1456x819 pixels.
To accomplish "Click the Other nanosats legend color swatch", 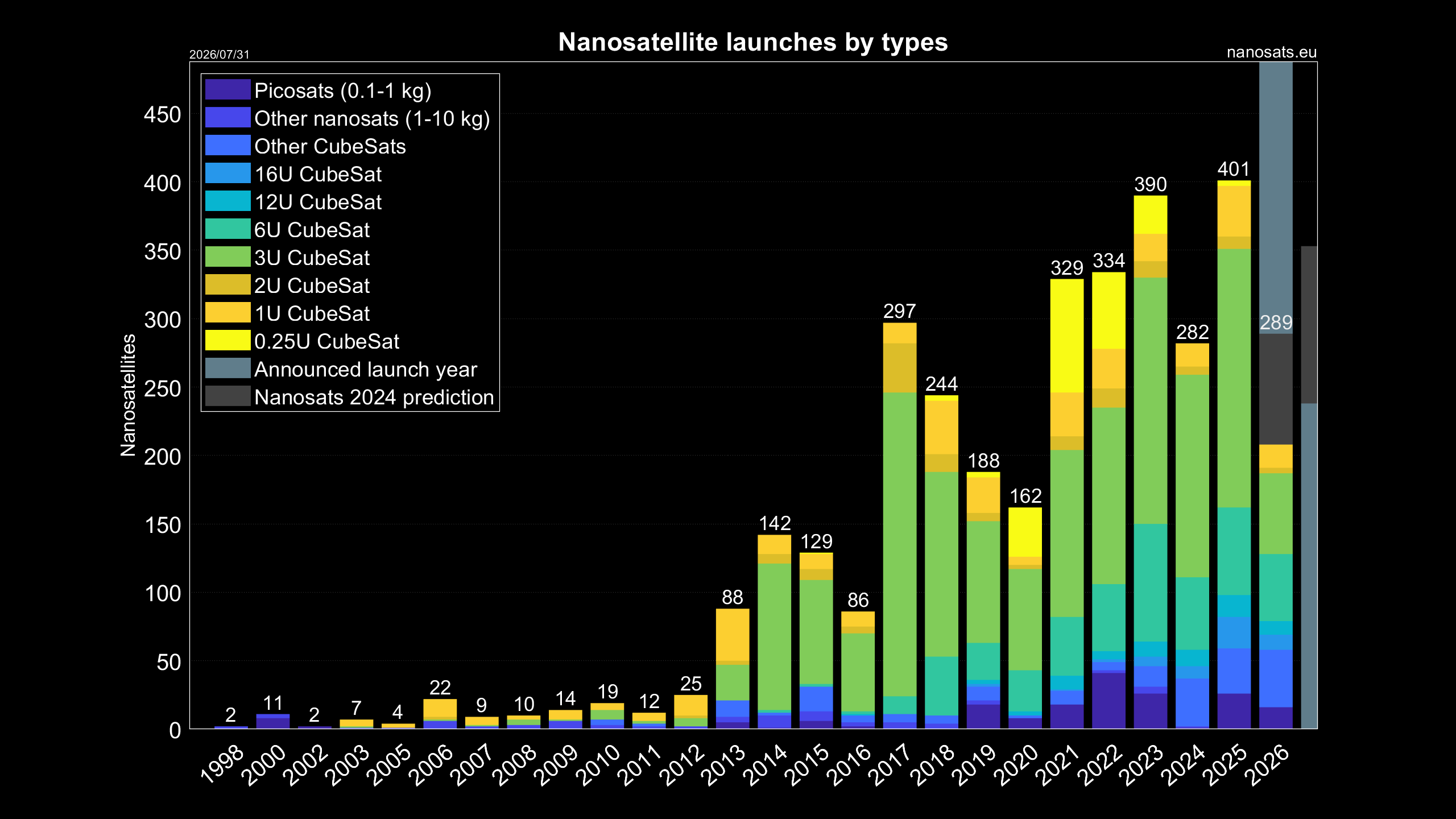I will pyautogui.click(x=227, y=118).
